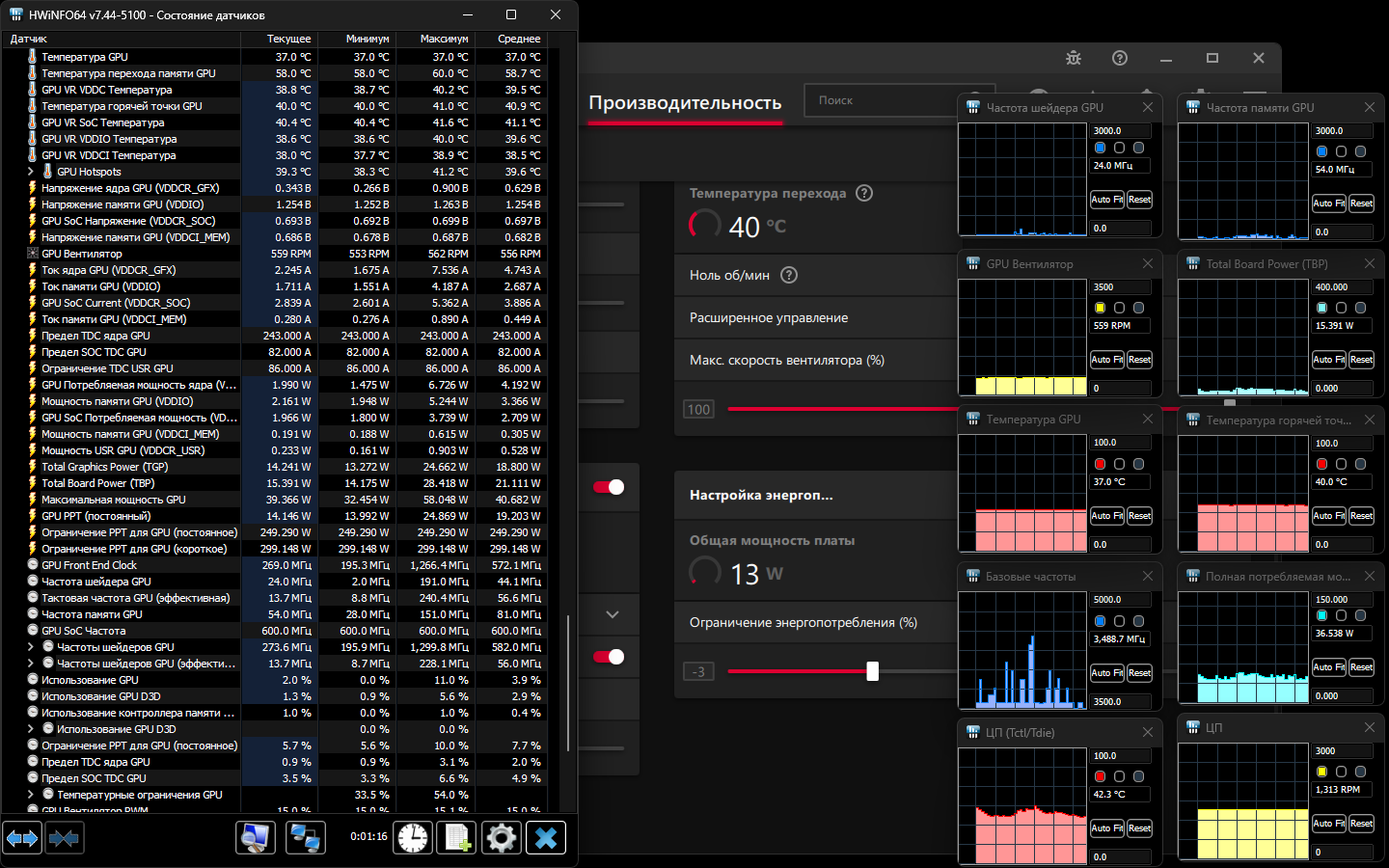Switch the toggle left of the power limit slider

pyautogui.click(x=609, y=657)
